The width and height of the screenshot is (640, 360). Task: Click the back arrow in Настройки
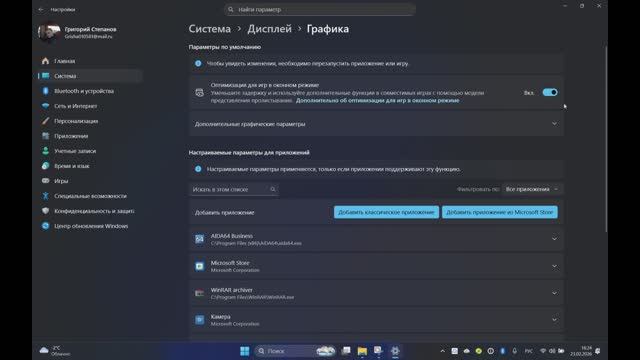(x=41, y=9)
